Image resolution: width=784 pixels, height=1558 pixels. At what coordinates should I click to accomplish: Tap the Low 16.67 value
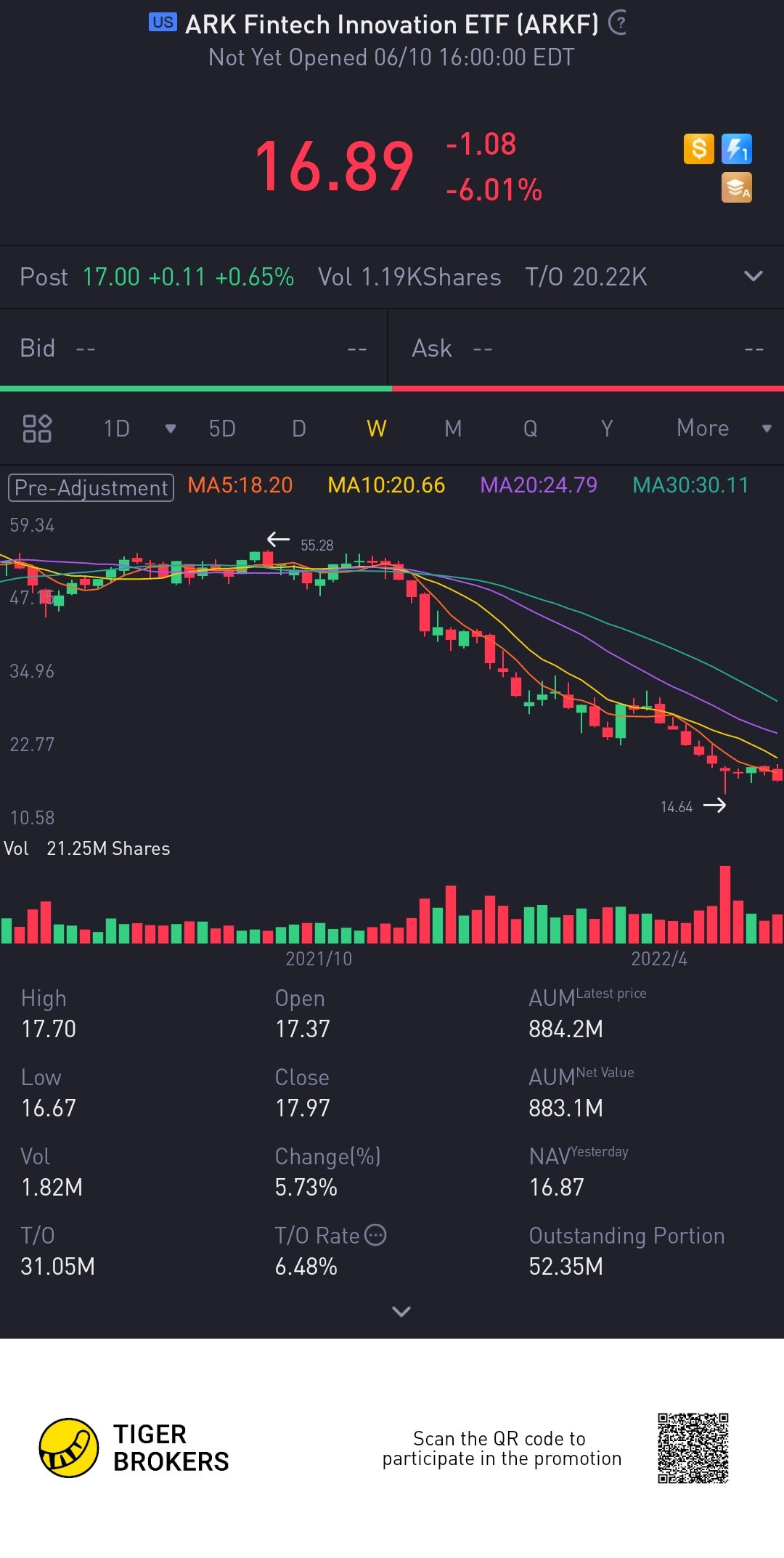click(49, 1108)
